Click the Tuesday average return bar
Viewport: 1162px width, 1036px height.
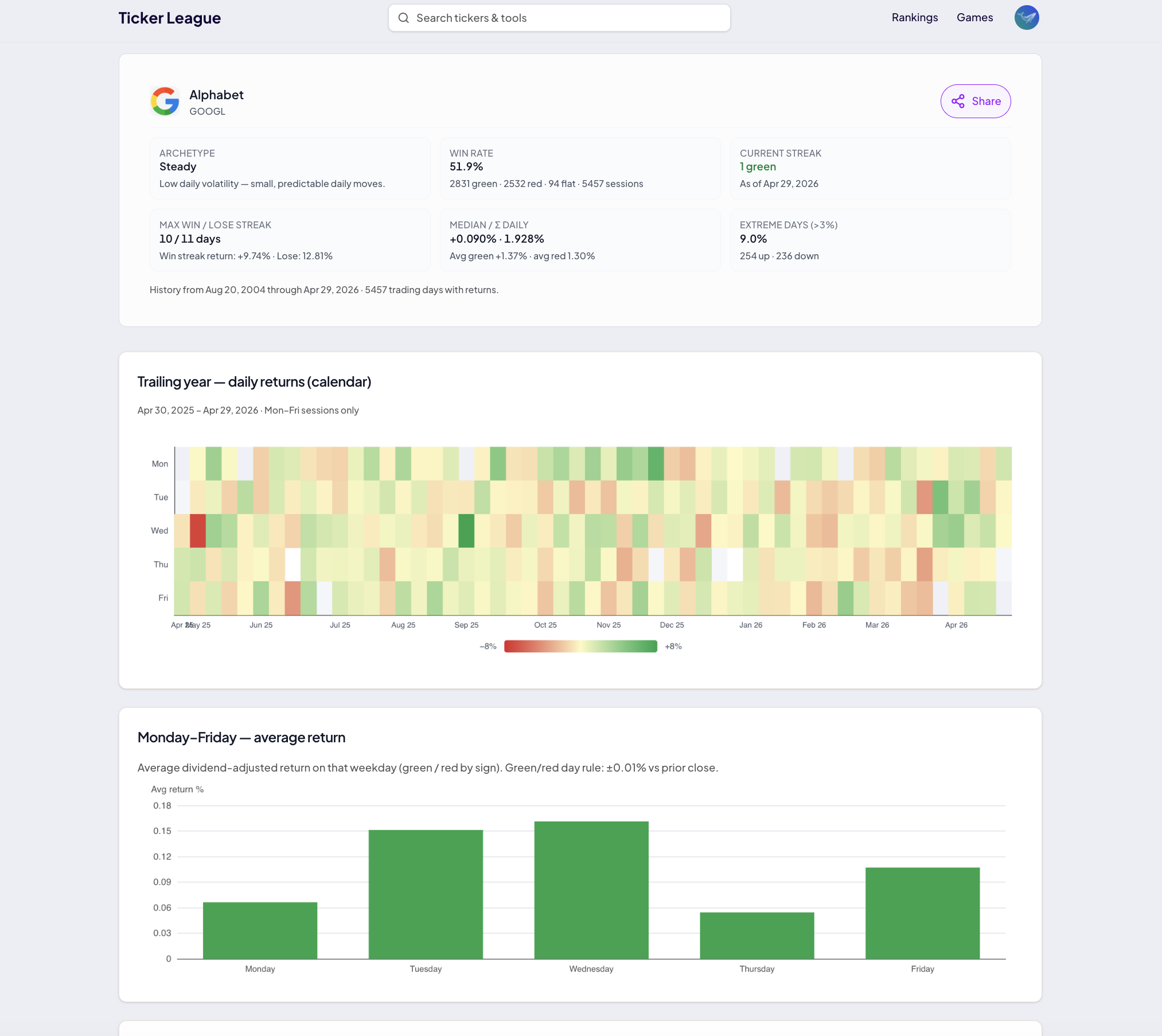click(x=426, y=894)
